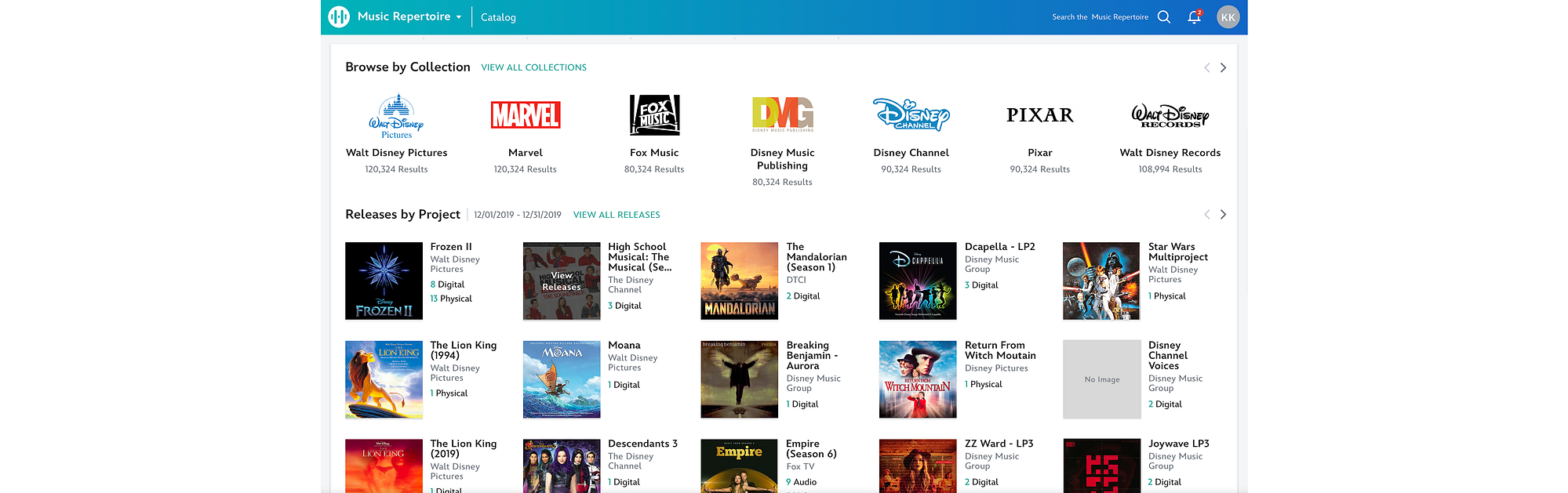The image size is (1568, 493).
Task: Click the releases date range 12/01/2019 - 12/31/2019
Action: click(x=518, y=215)
